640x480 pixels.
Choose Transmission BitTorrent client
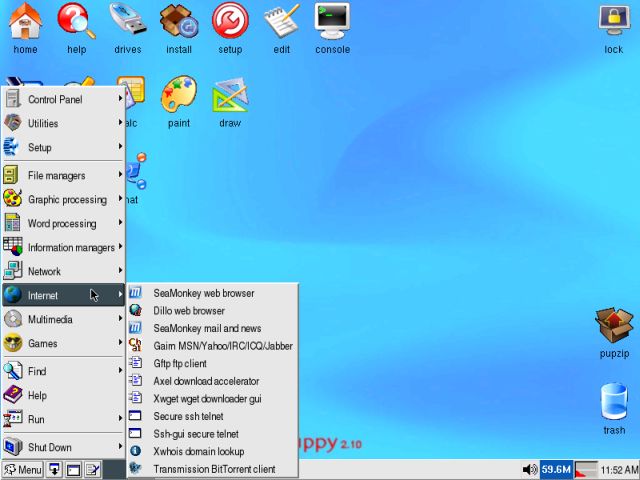tap(214, 469)
